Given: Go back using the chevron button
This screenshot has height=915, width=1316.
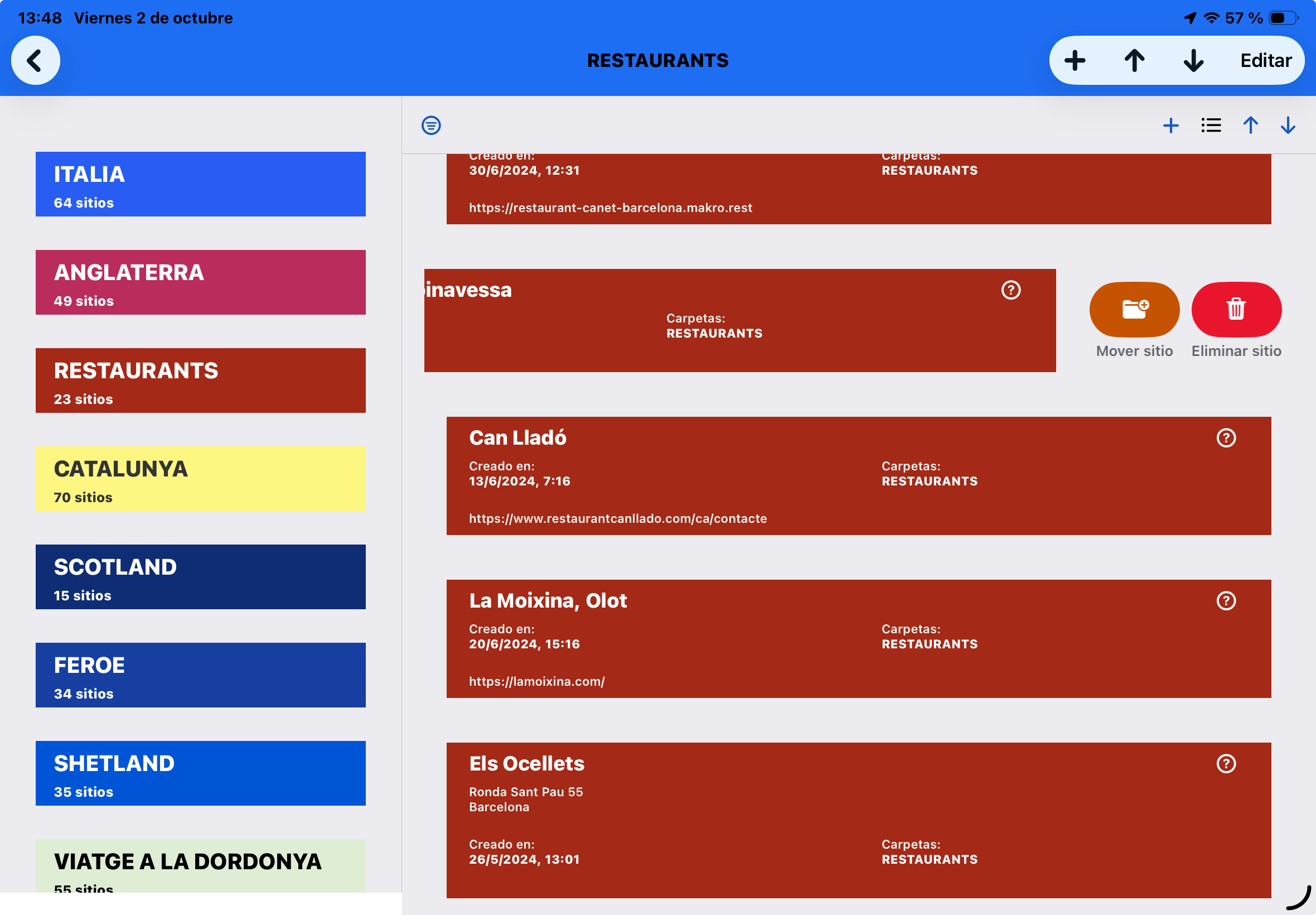Looking at the screenshot, I should point(36,60).
